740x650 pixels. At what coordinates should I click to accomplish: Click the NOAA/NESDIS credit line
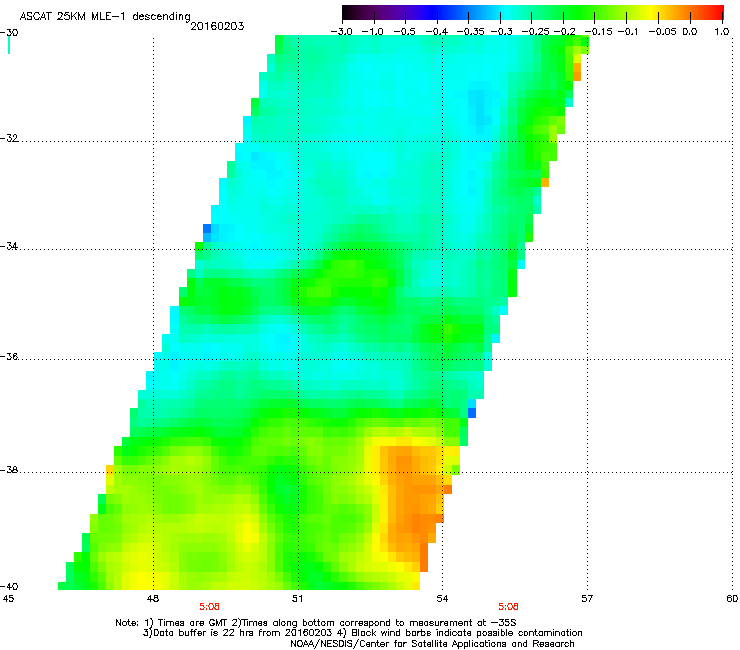tap(432, 643)
